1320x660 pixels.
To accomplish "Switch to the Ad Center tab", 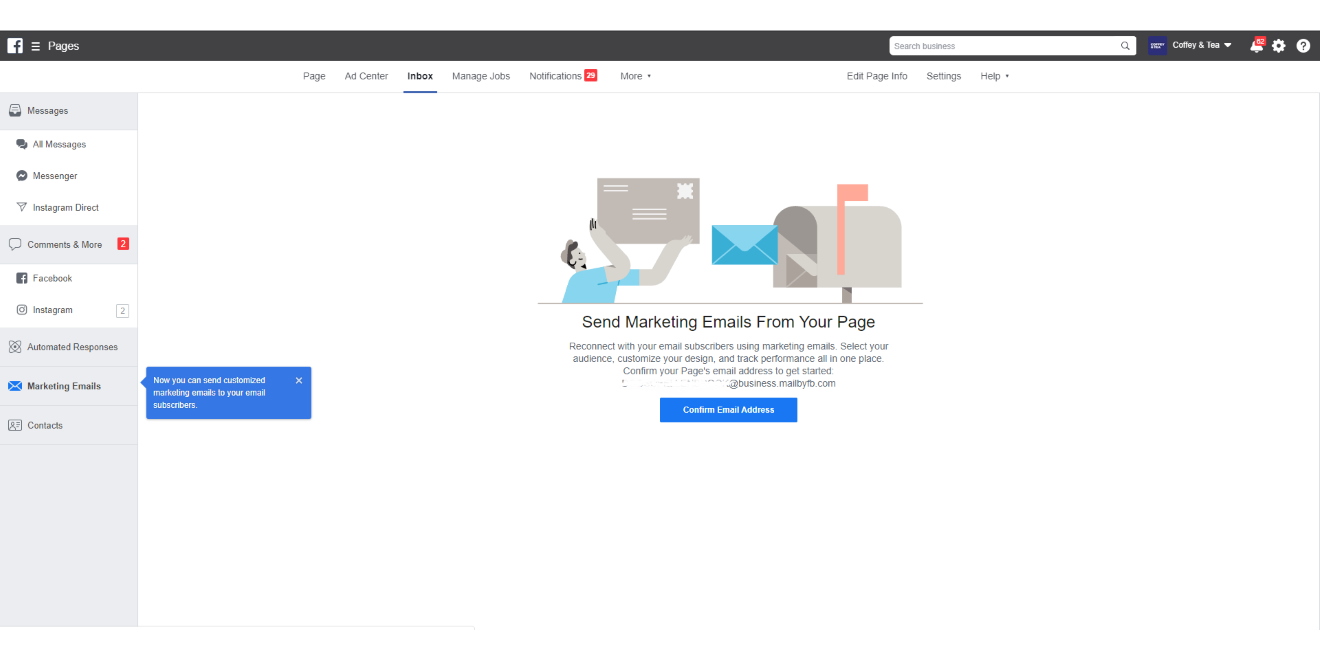I will [x=366, y=76].
